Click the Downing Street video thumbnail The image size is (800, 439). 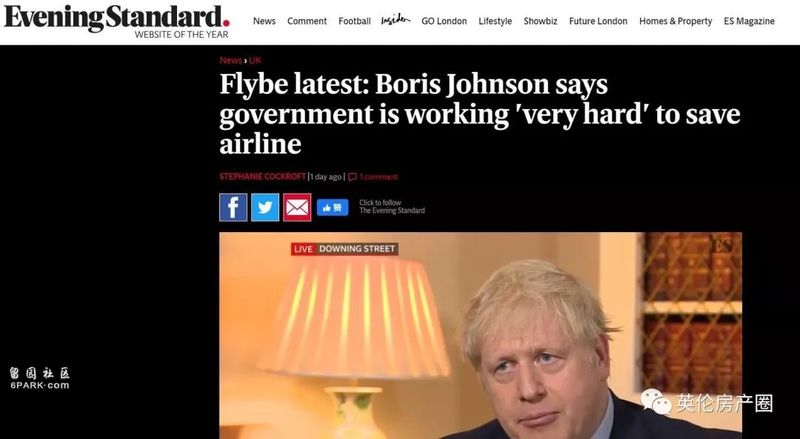481,335
